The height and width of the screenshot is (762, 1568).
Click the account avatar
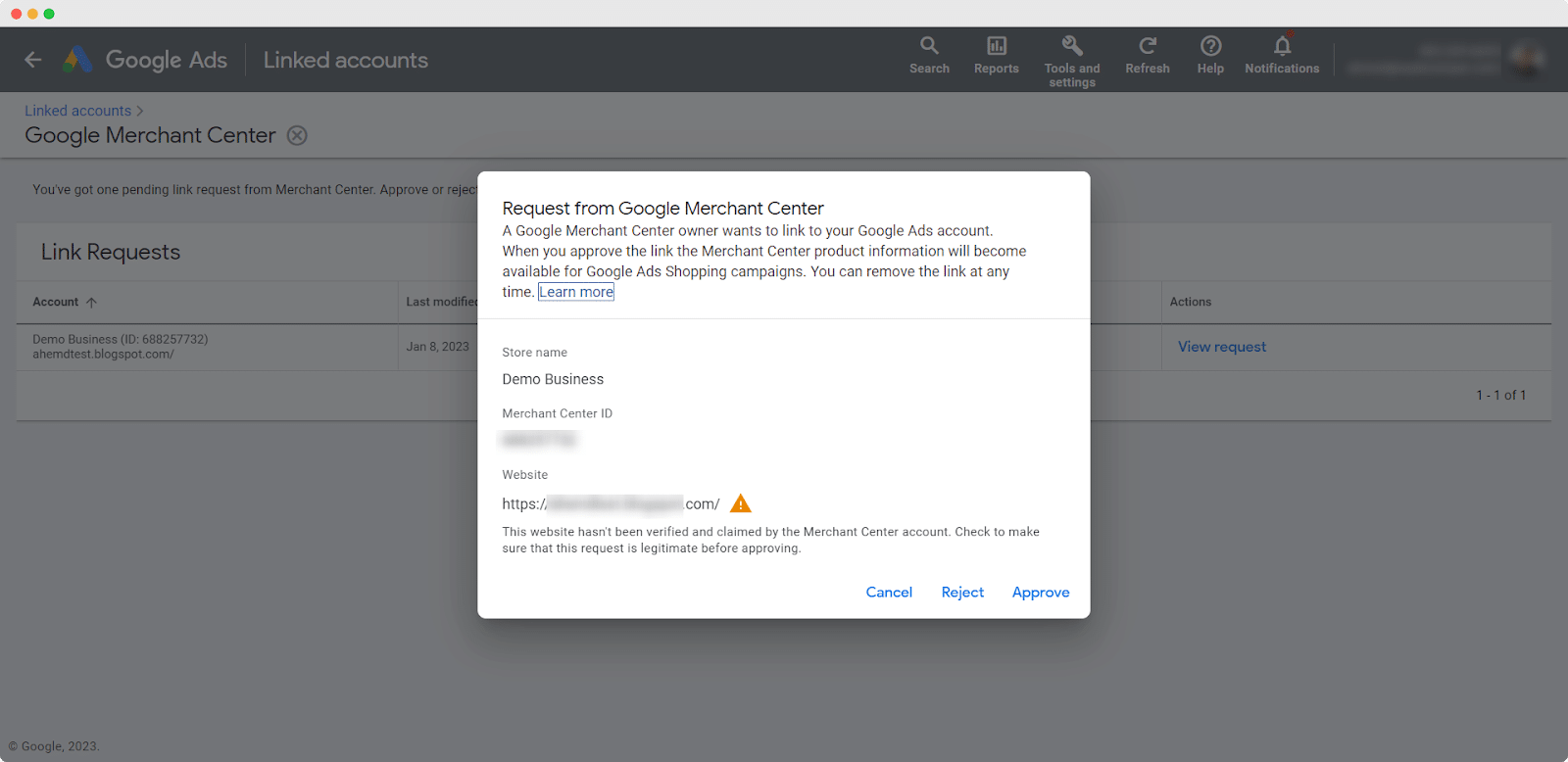[1527, 59]
